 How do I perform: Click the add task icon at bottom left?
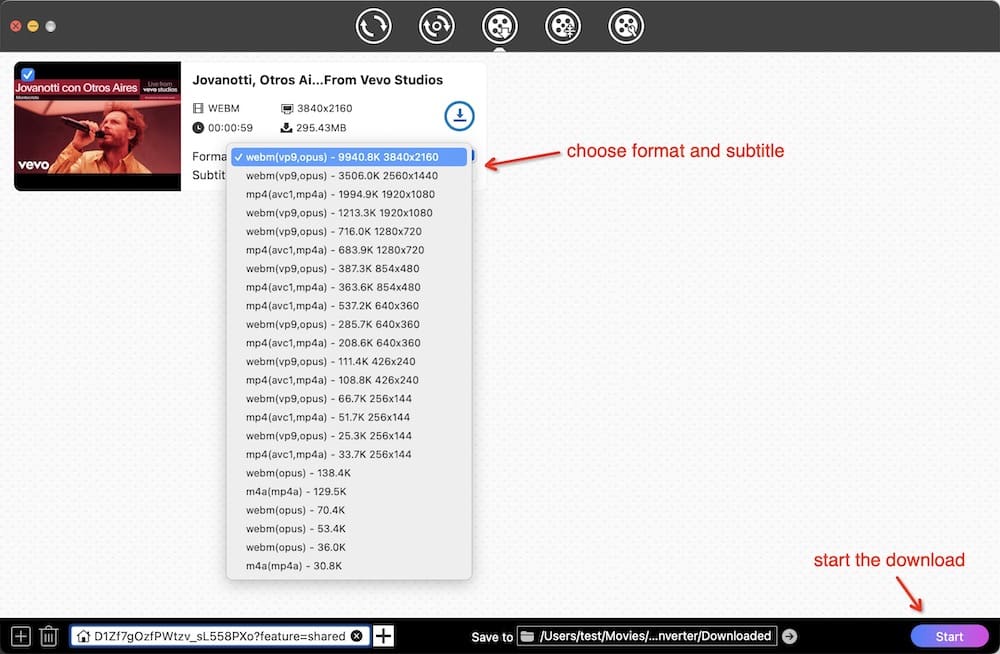[x=21, y=636]
